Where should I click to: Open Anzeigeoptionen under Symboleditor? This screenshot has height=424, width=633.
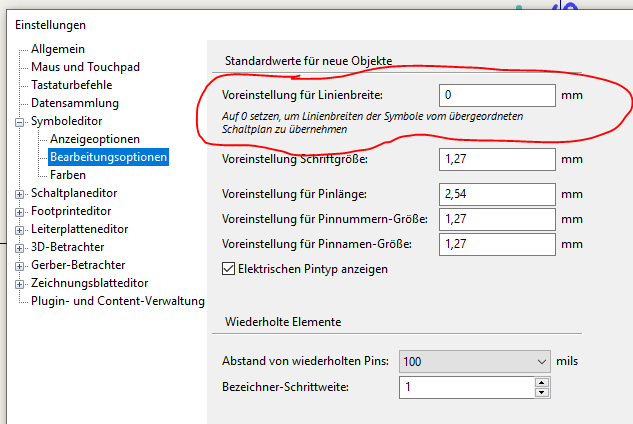(95, 139)
